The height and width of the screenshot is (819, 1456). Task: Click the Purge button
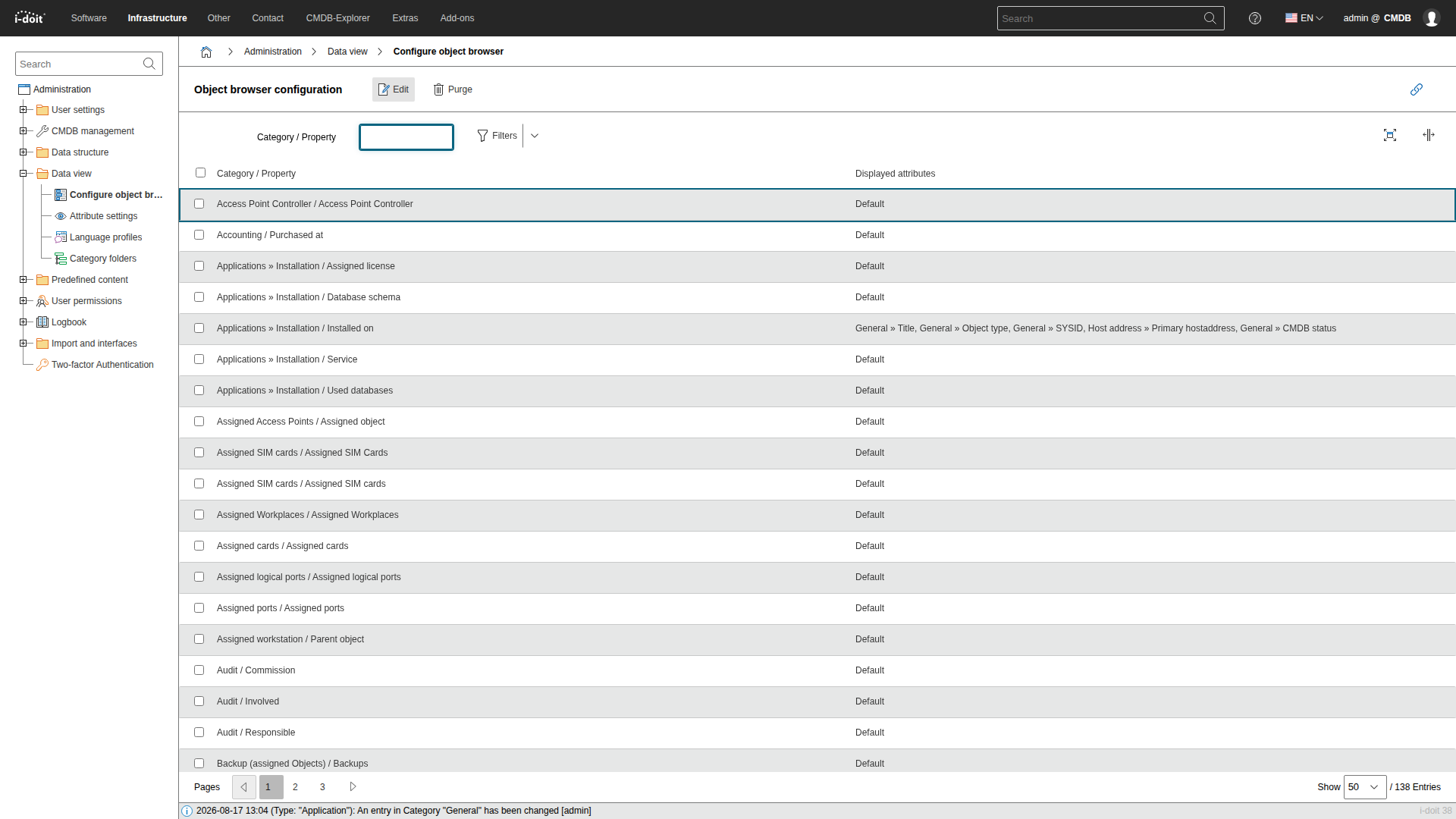453,89
